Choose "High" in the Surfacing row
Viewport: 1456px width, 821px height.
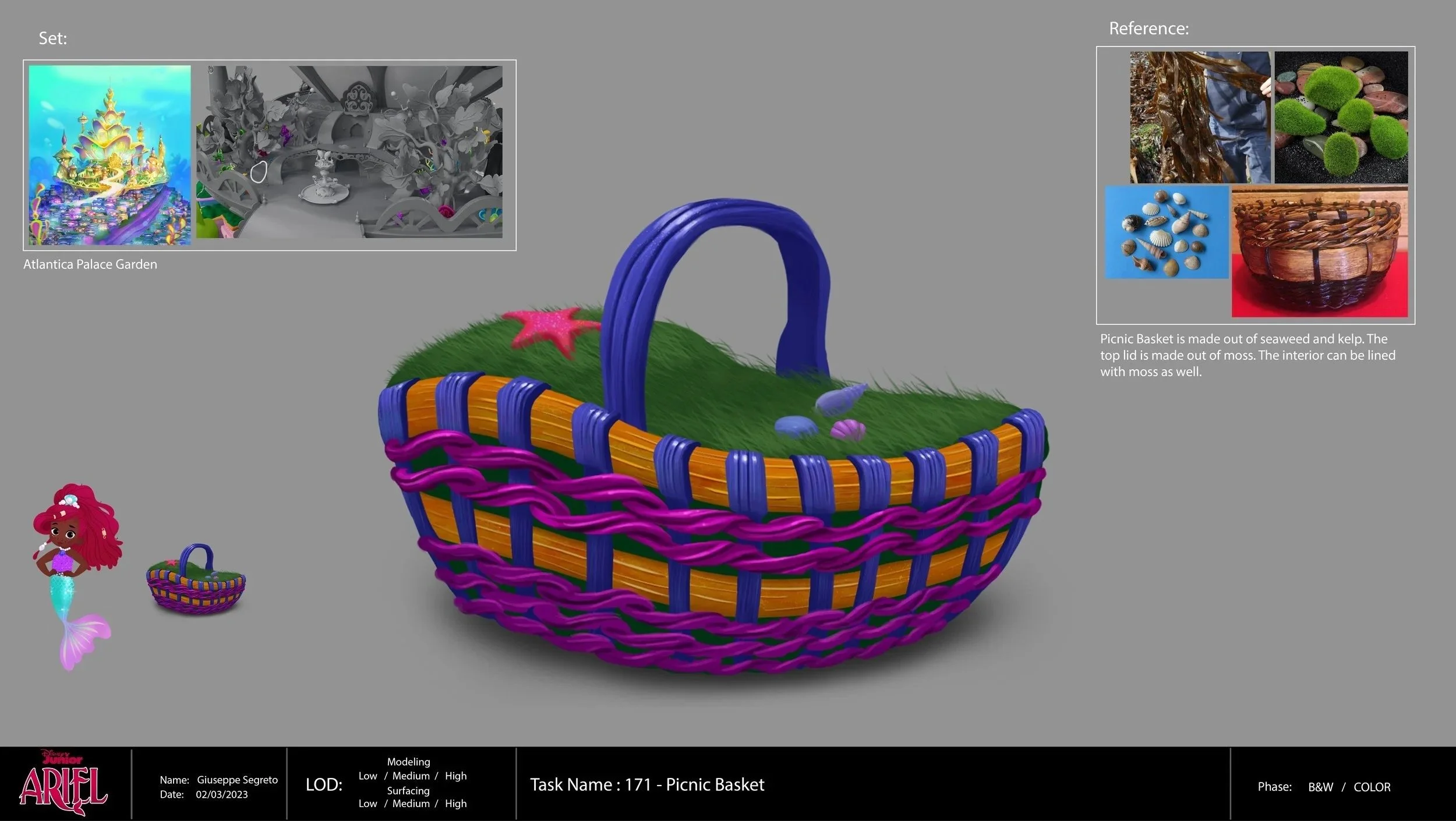(455, 804)
